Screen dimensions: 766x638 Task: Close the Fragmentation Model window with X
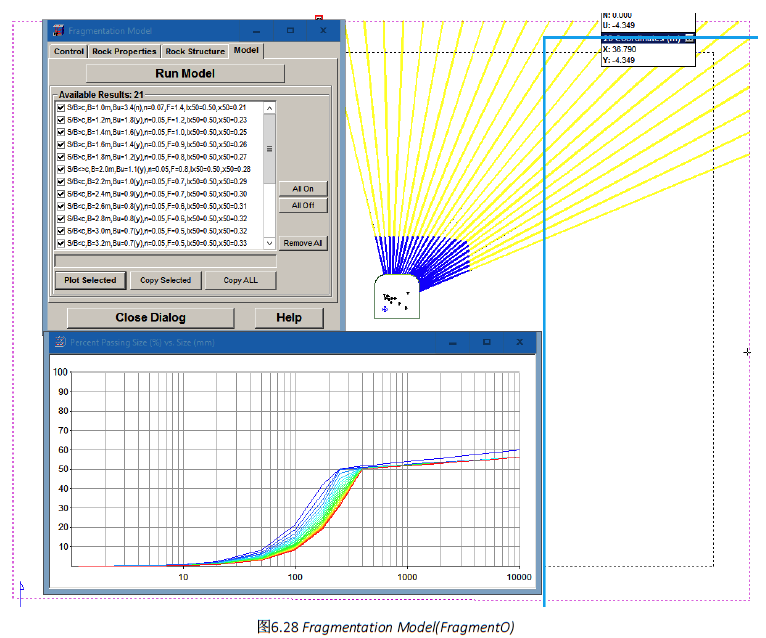pos(323,31)
